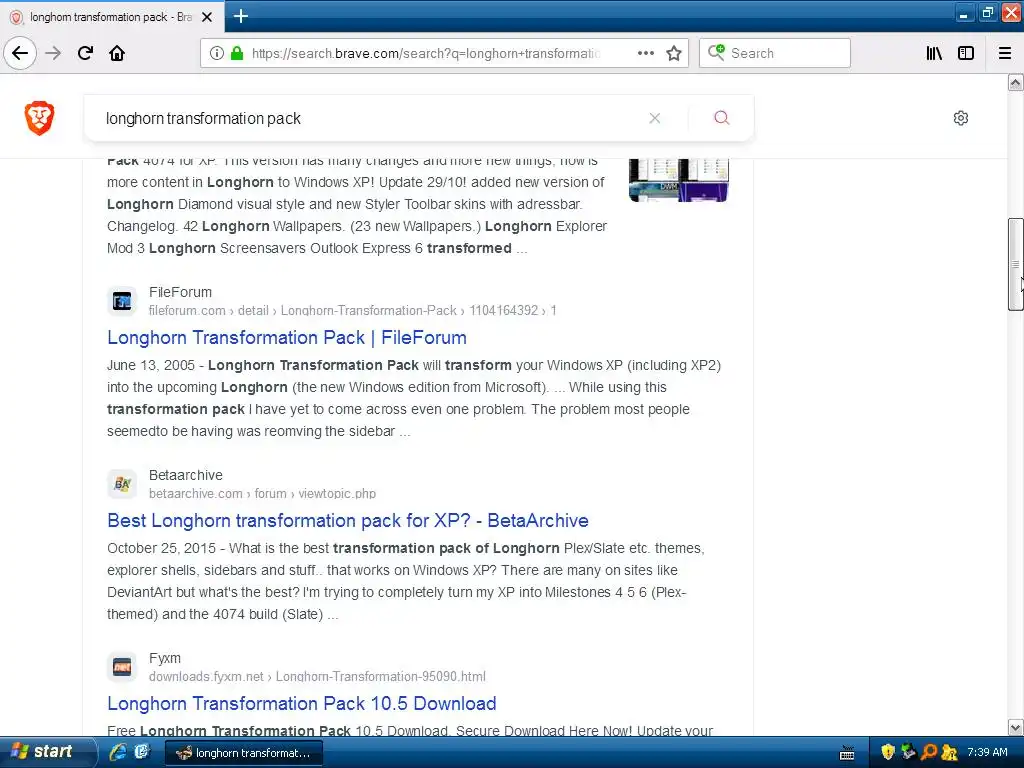Close the longhorn transformation pack tab
Viewport: 1024px width, 768px height.
(x=207, y=17)
